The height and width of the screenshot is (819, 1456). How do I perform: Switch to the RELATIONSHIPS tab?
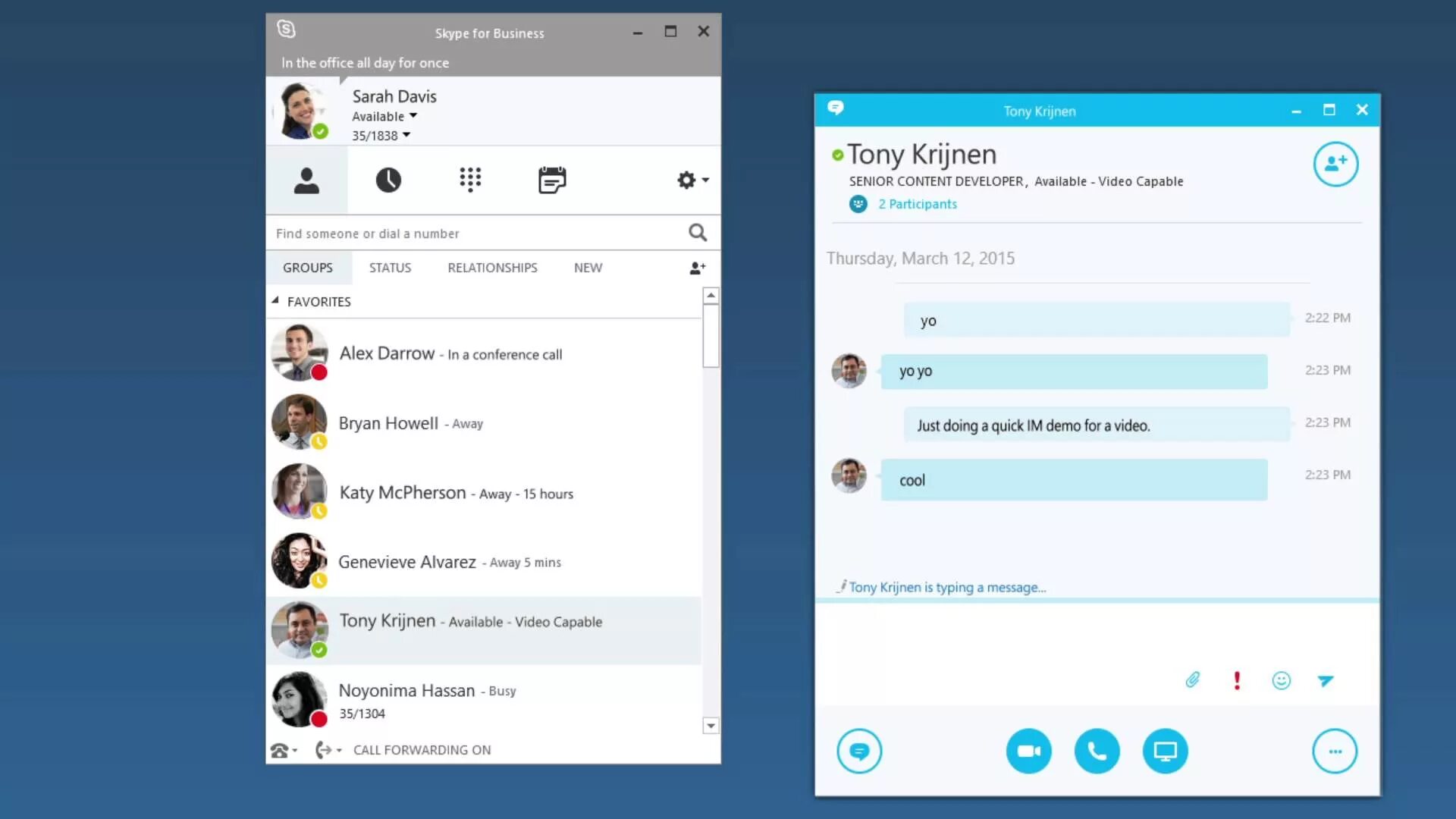(492, 268)
